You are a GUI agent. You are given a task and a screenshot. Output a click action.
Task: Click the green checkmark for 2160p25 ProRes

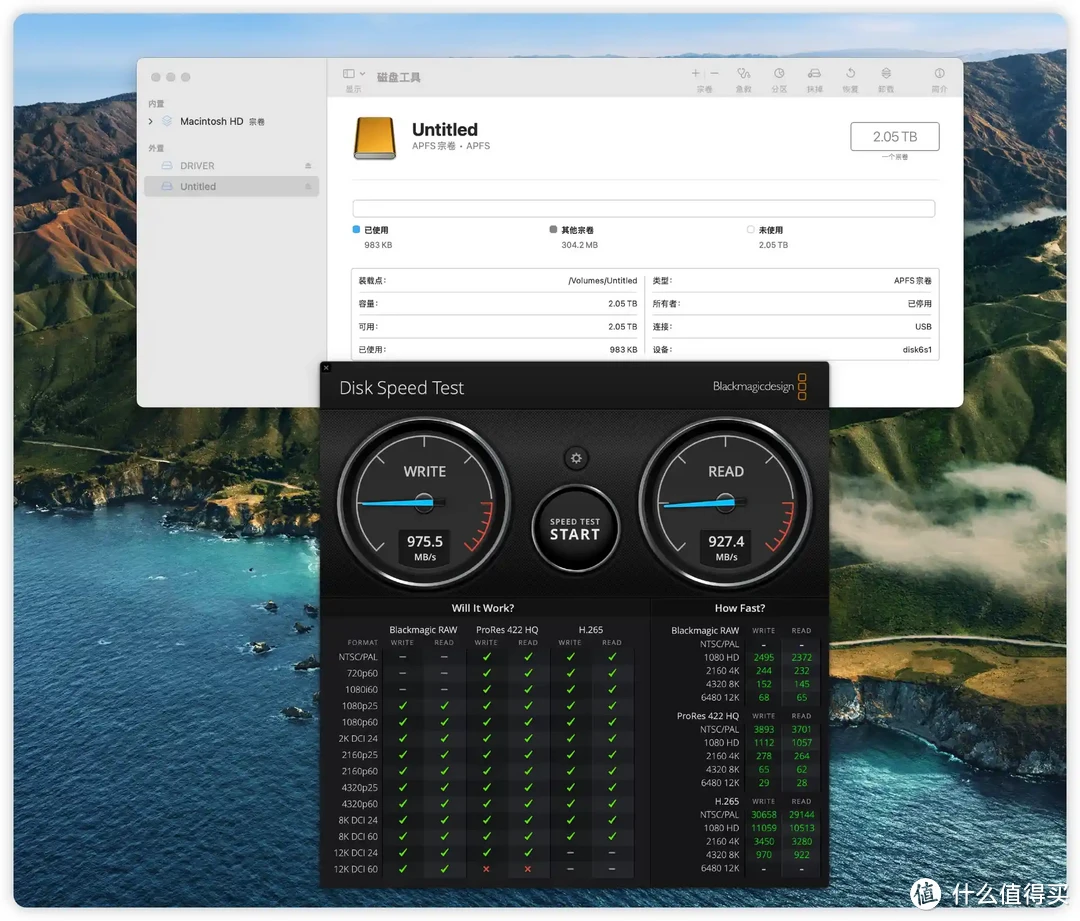click(x=487, y=754)
